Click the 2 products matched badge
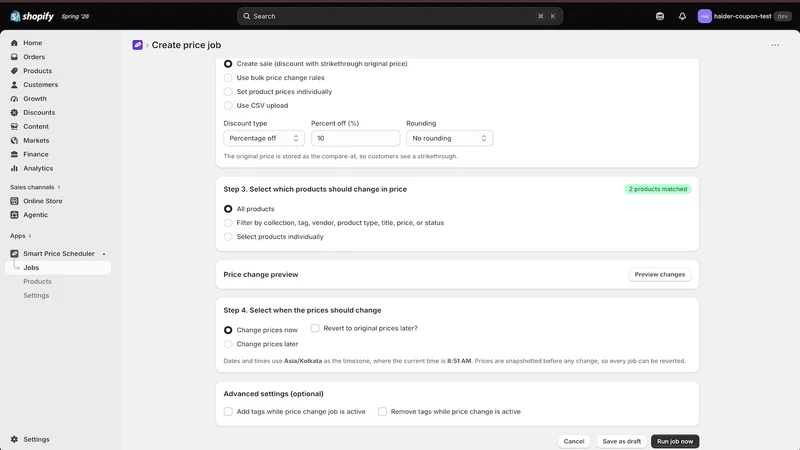 click(x=658, y=189)
